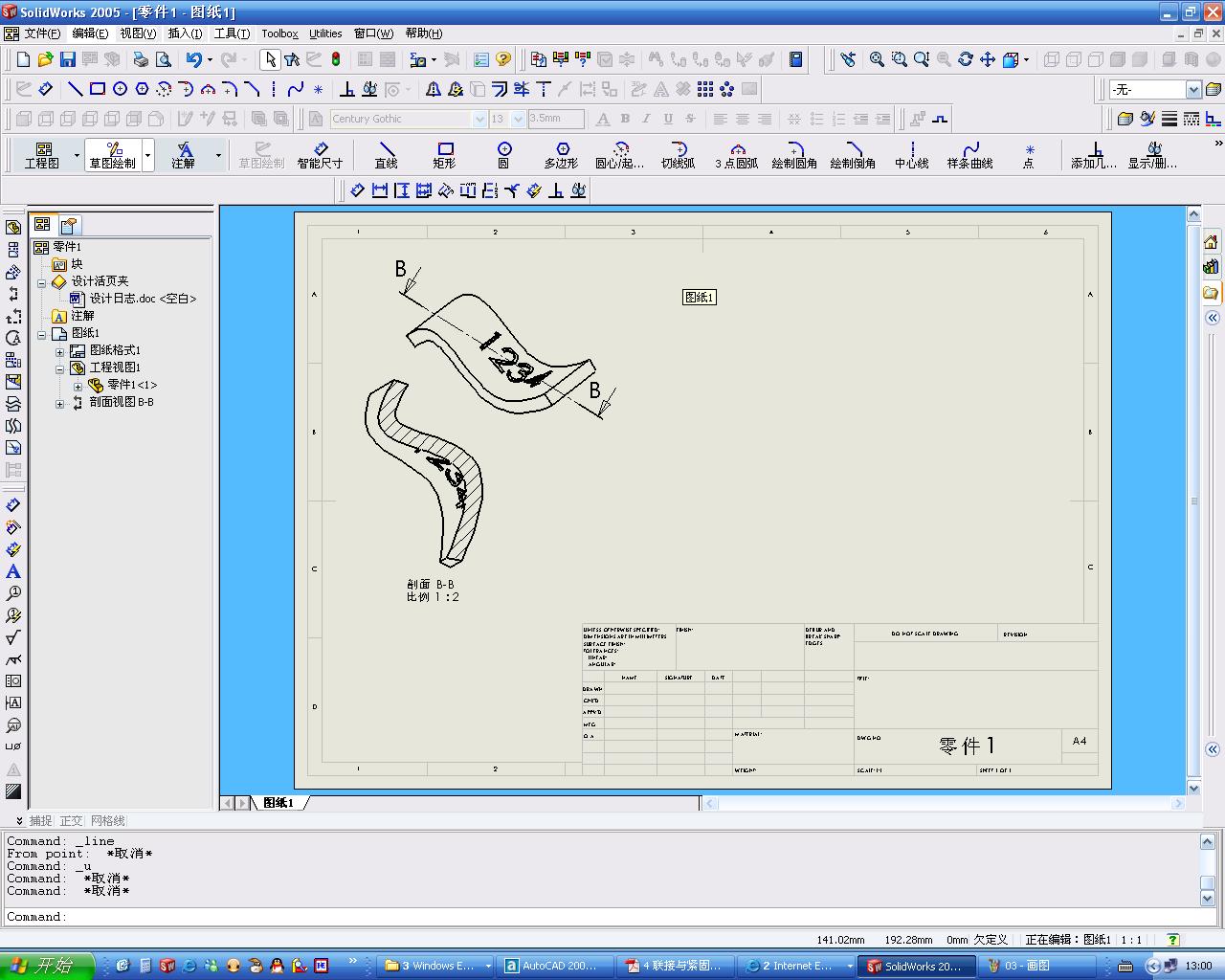
Task: Expand the 剖面视图 B-B tree node
Action: coord(59,403)
